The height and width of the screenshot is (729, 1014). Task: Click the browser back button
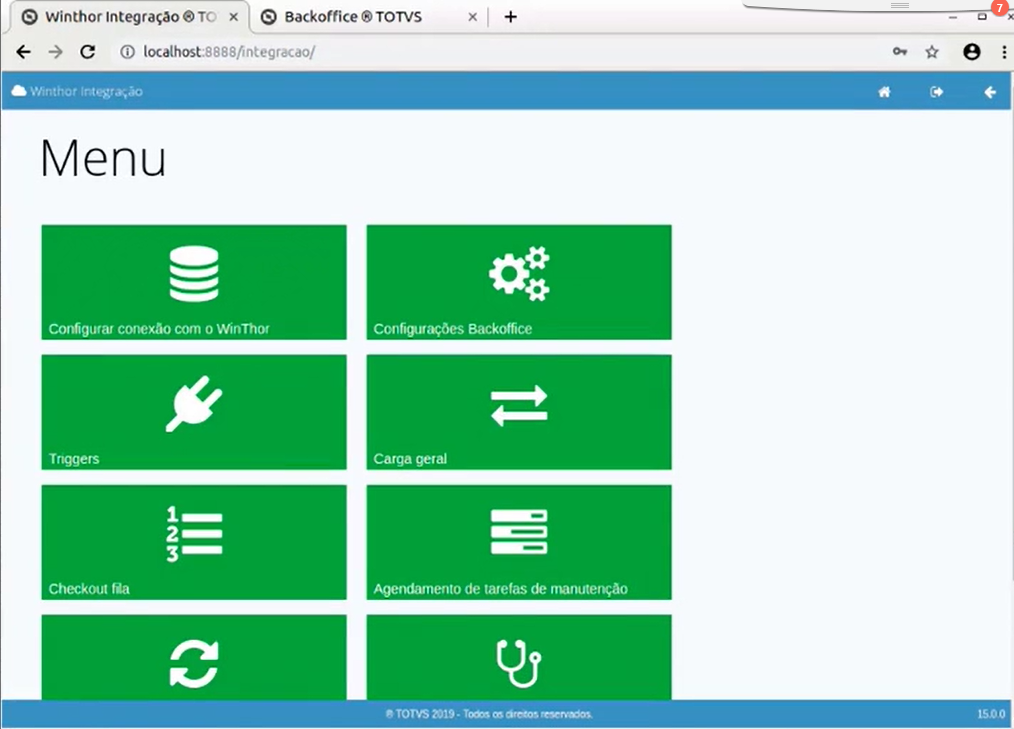[x=23, y=52]
